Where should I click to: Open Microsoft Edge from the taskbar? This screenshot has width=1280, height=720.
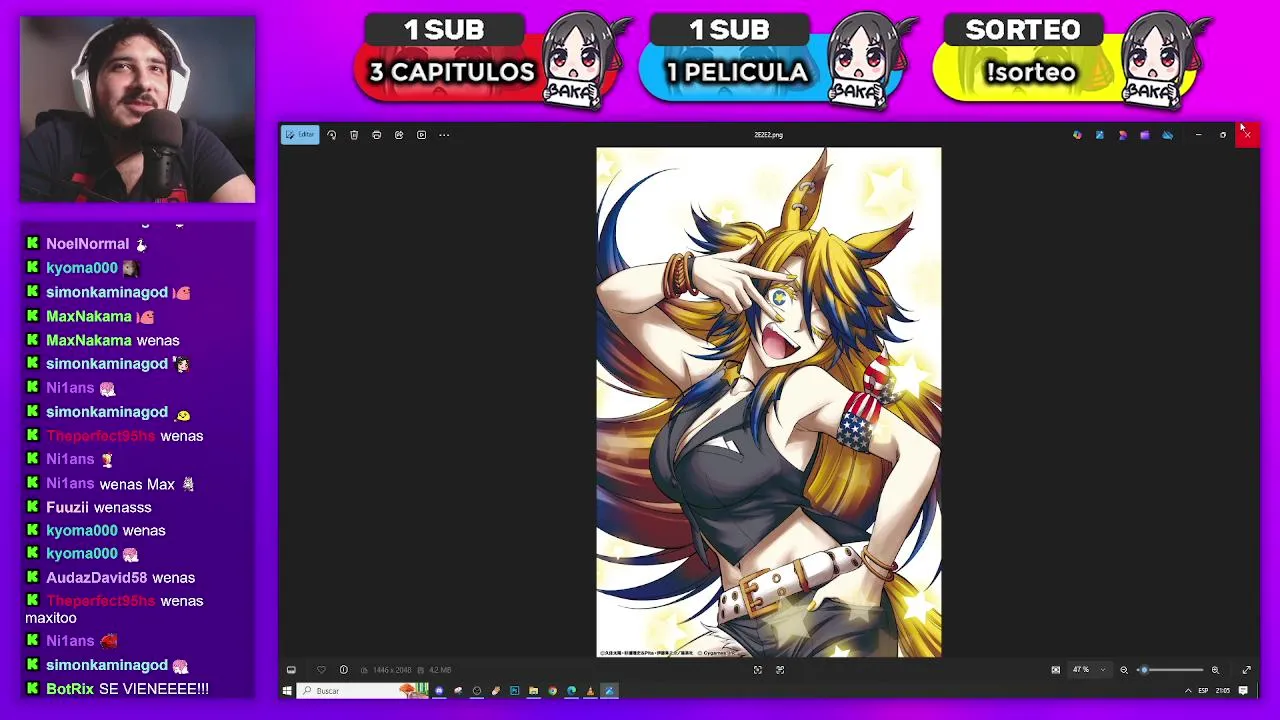point(571,691)
